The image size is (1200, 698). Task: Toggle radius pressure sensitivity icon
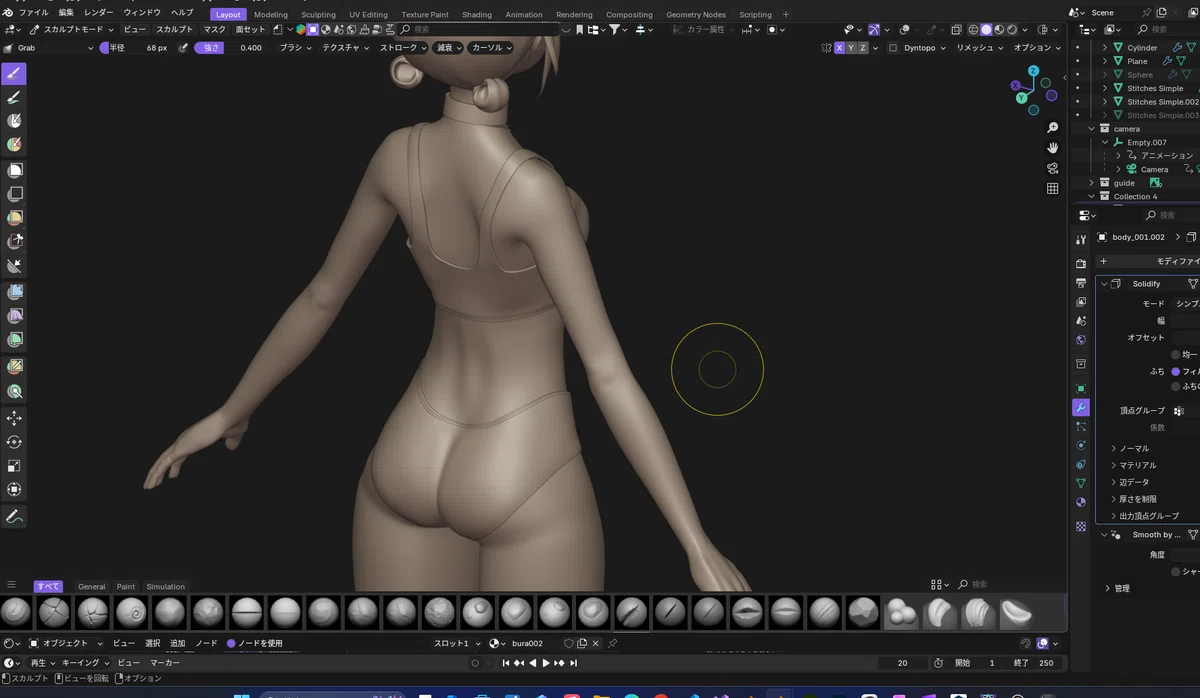(x=183, y=48)
